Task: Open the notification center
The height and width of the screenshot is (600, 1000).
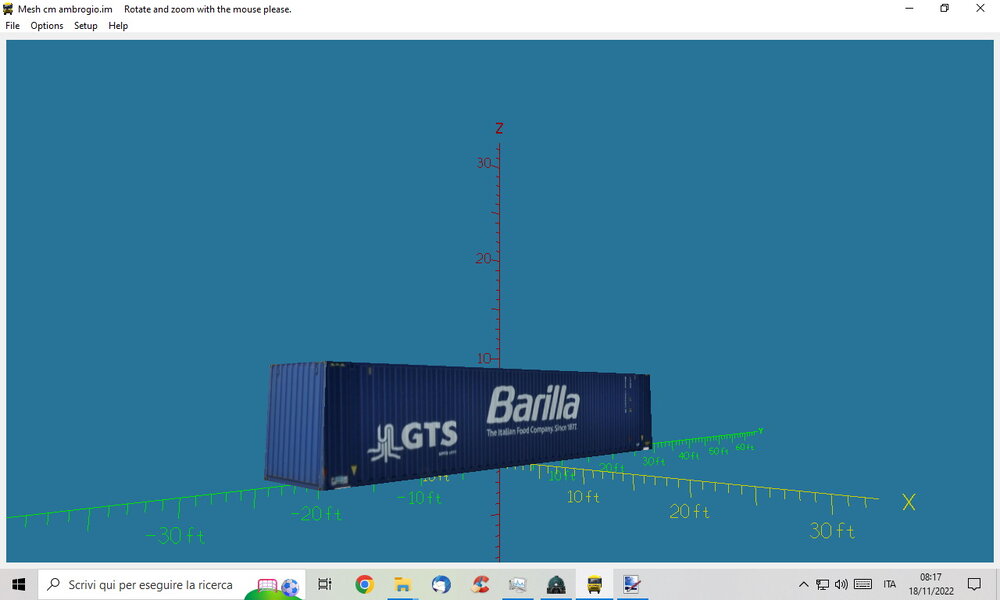Action: pos(974,584)
